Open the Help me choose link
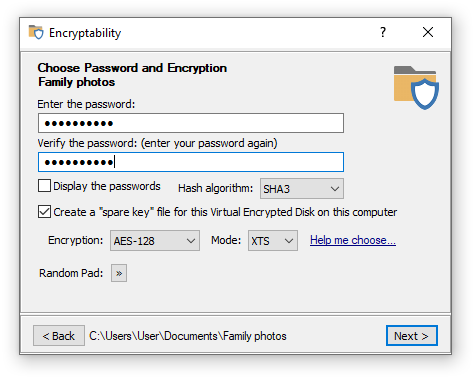The height and width of the screenshot is (379, 474). tap(353, 240)
